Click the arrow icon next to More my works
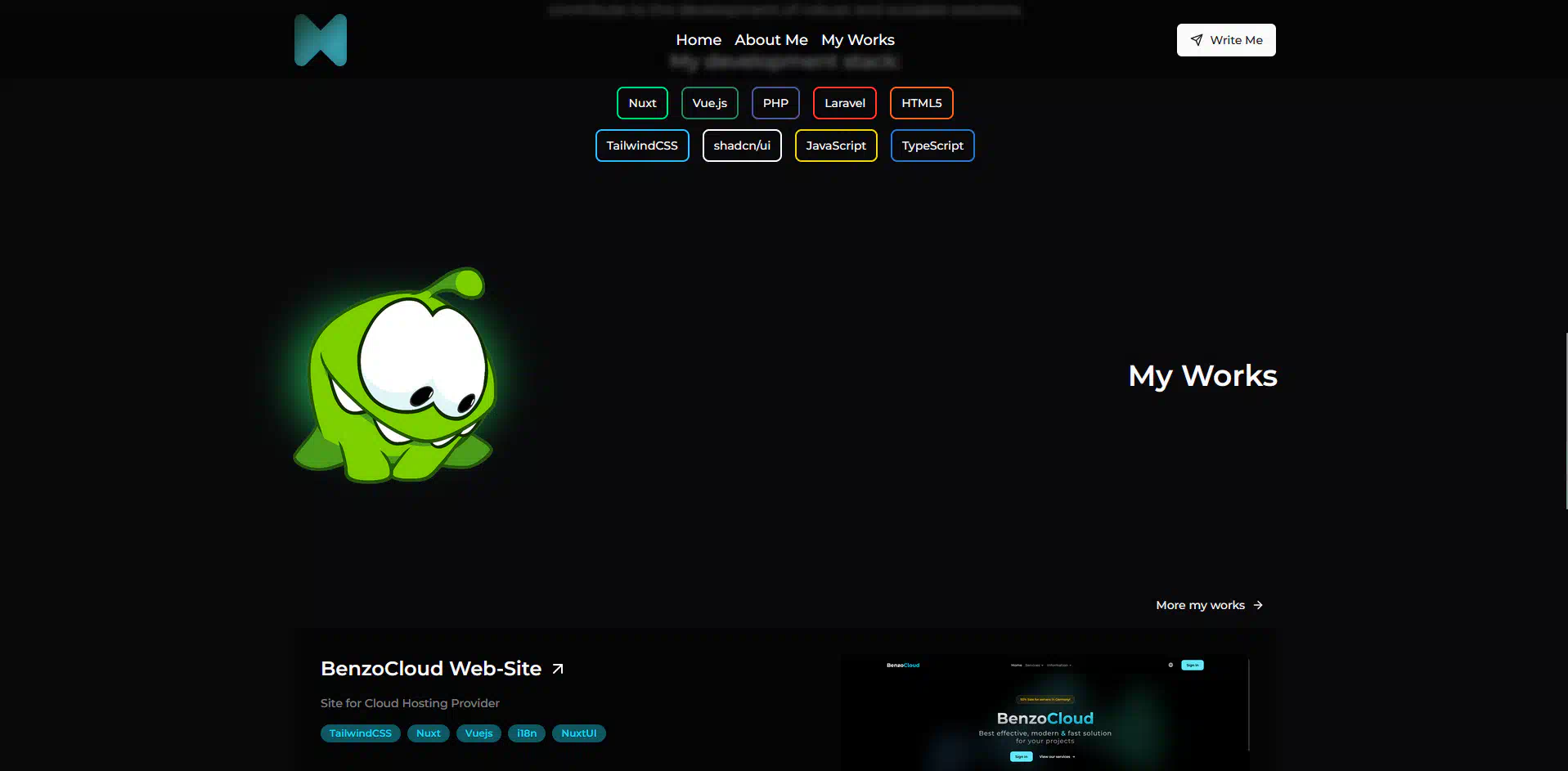The image size is (1568, 771). pyautogui.click(x=1258, y=605)
